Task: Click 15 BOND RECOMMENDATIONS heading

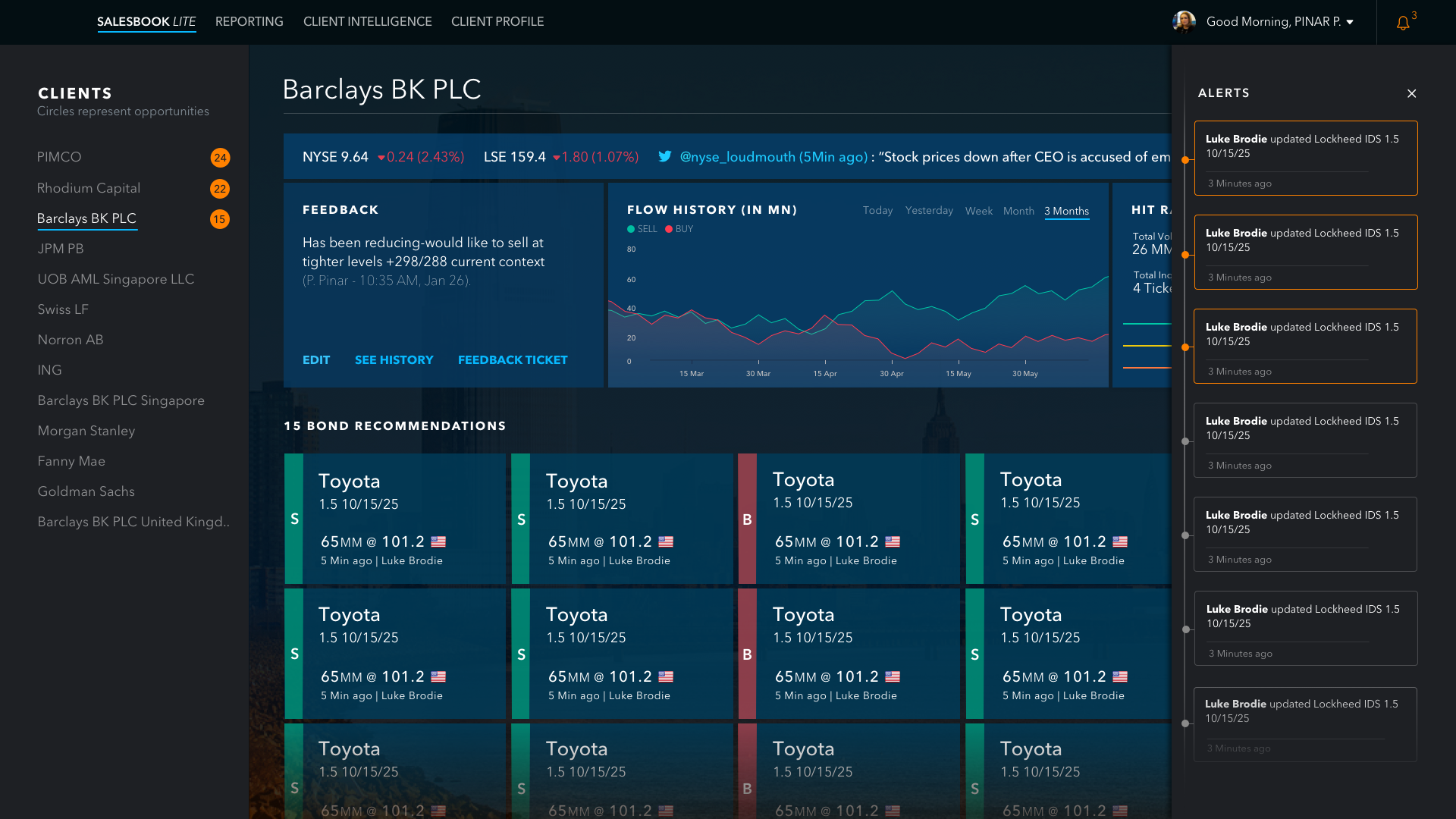Action: 395,426
